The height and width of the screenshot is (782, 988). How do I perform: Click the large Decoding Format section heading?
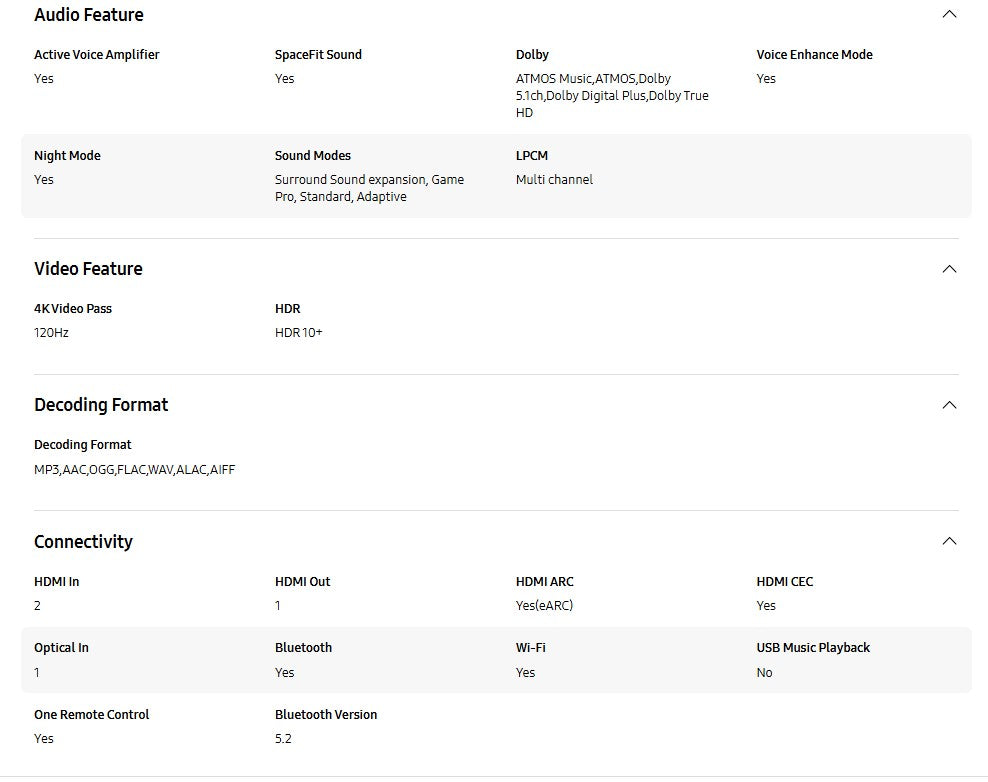(101, 404)
